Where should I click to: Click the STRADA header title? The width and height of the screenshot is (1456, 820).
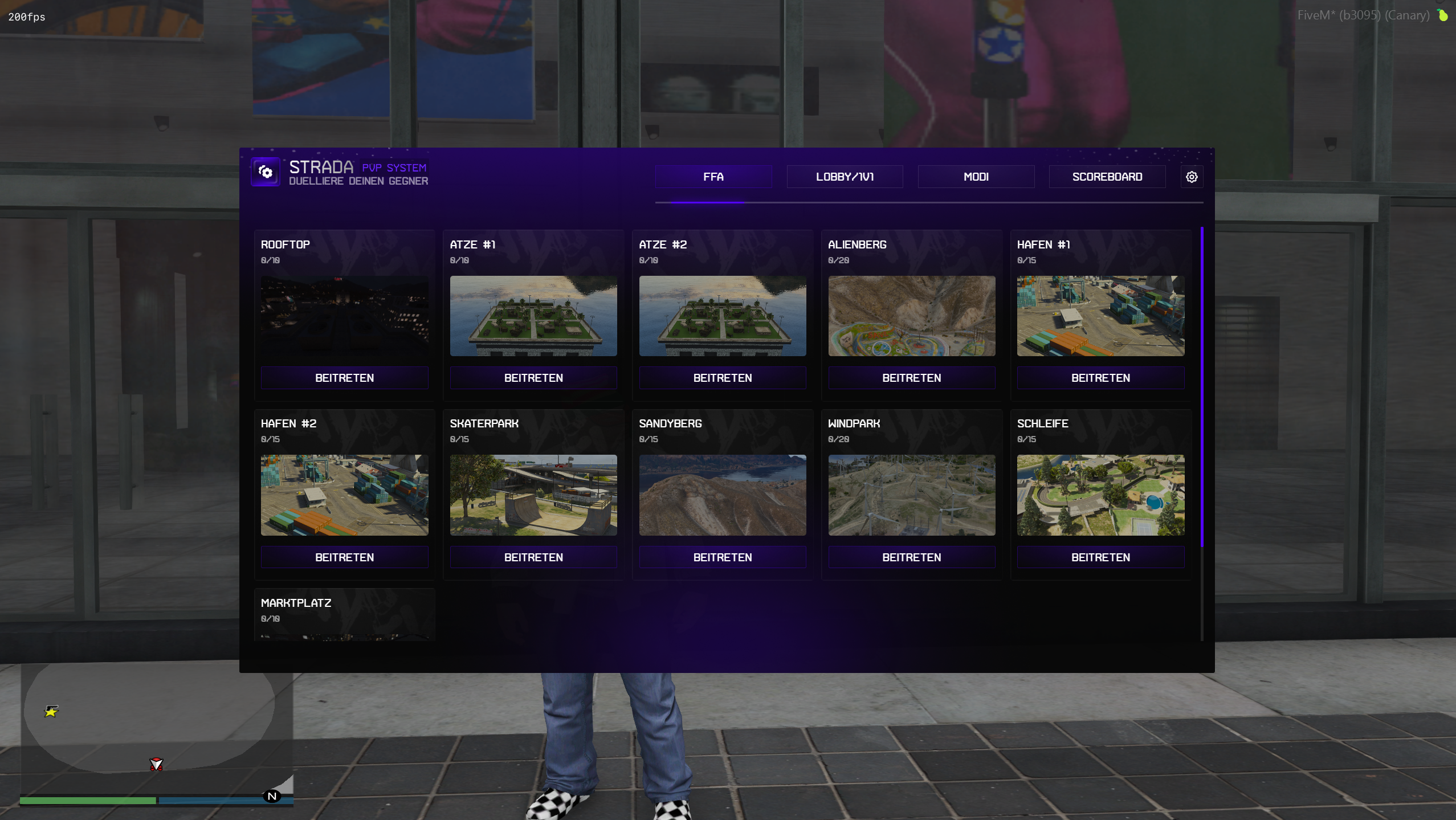tap(321, 166)
